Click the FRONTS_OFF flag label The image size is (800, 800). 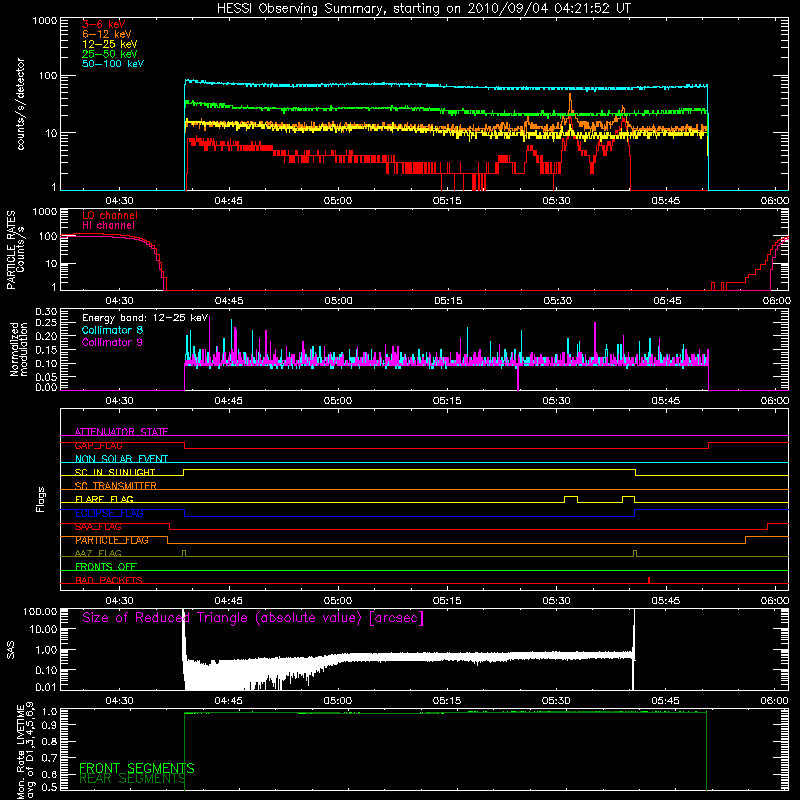[106, 566]
